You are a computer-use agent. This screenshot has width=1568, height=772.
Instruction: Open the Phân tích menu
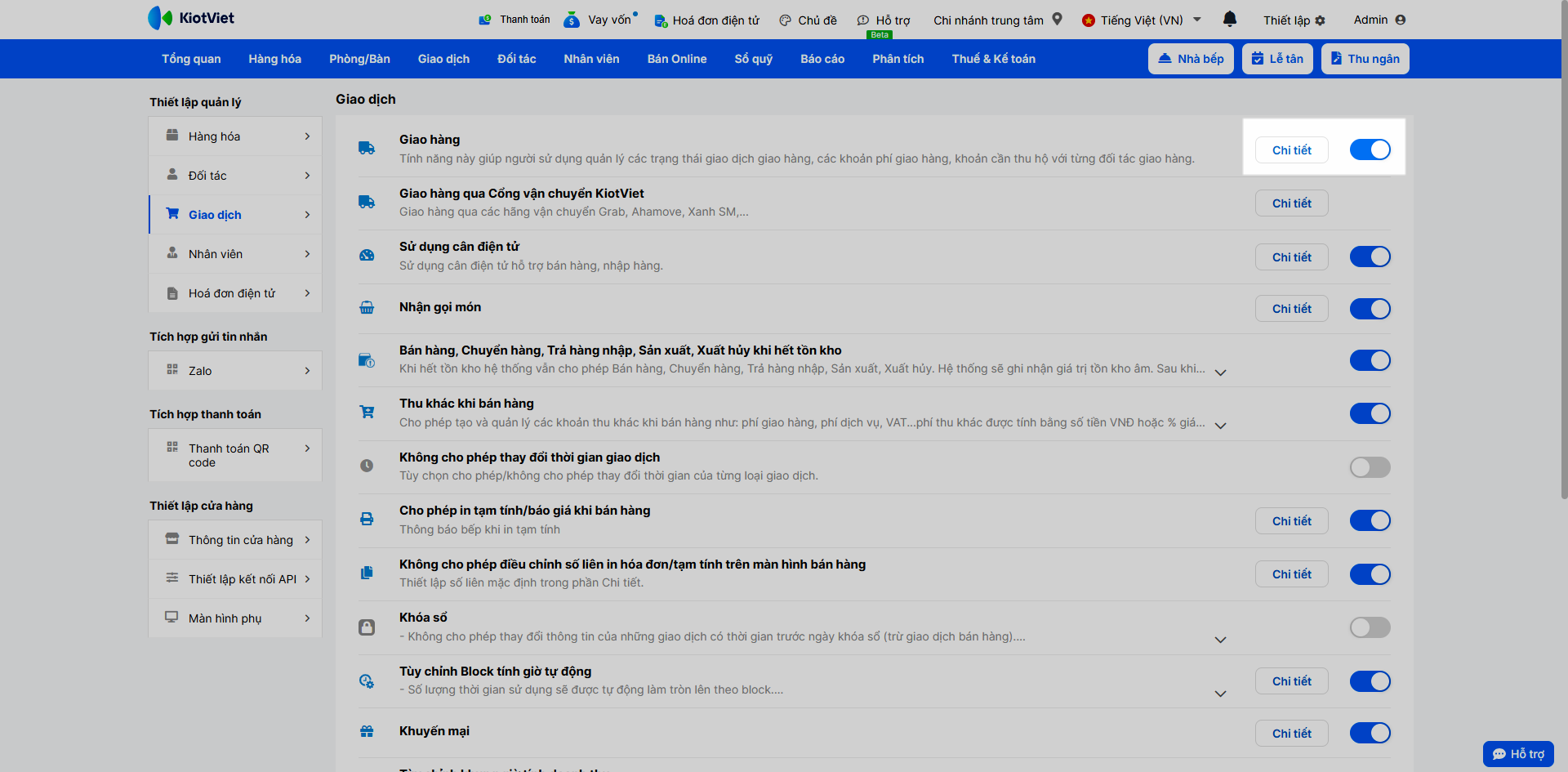coord(898,59)
